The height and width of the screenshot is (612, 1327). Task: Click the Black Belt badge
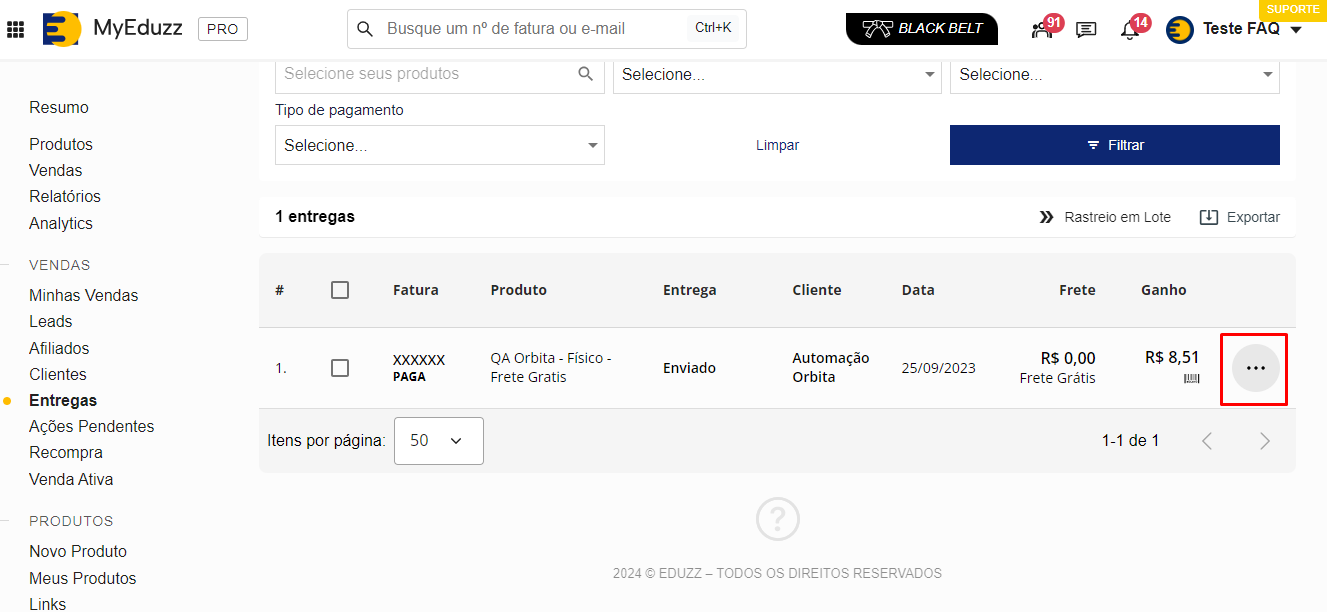click(921, 29)
